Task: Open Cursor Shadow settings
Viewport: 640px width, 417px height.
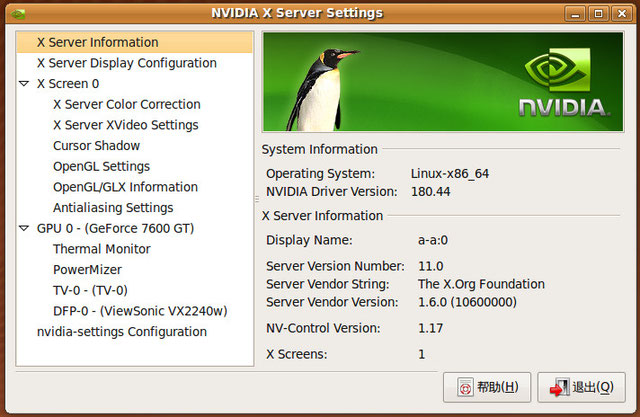Action: point(96,146)
